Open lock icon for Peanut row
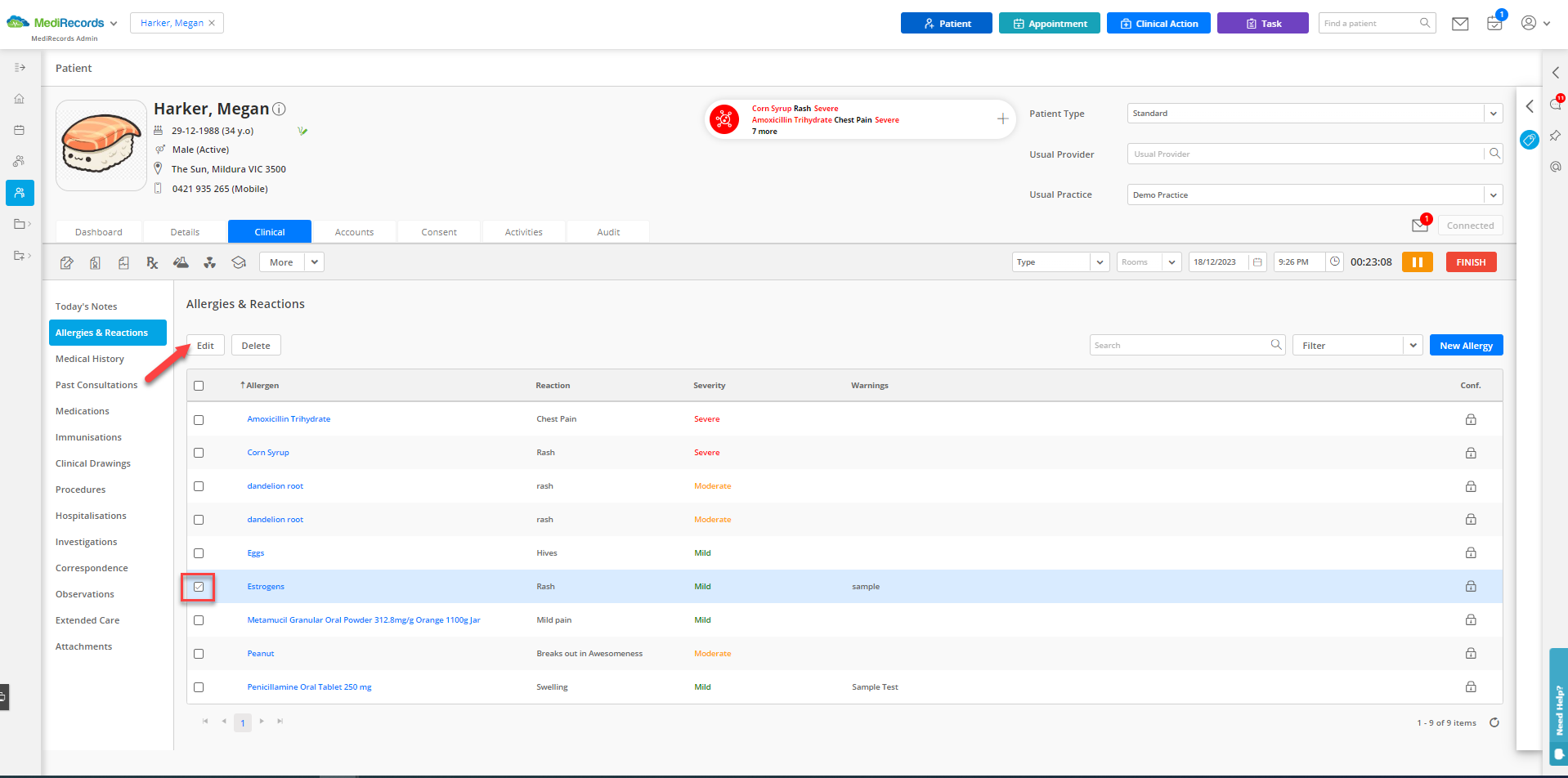1568x778 pixels. (1471, 653)
